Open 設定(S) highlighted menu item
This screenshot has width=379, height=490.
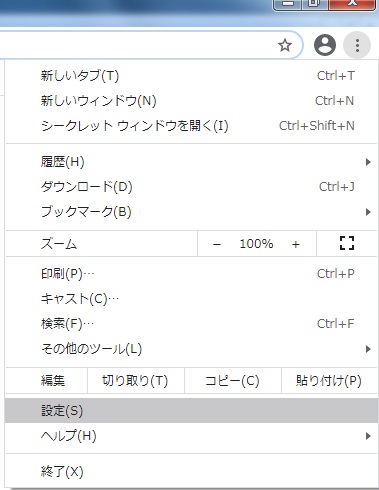[191, 411]
